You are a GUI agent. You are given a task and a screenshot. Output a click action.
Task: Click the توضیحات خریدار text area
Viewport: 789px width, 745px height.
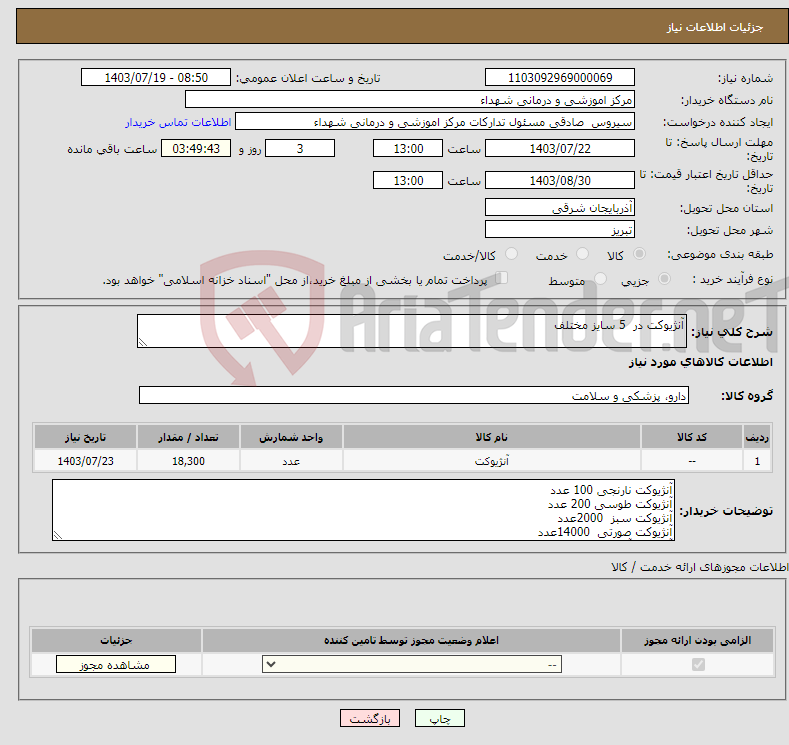click(363, 510)
